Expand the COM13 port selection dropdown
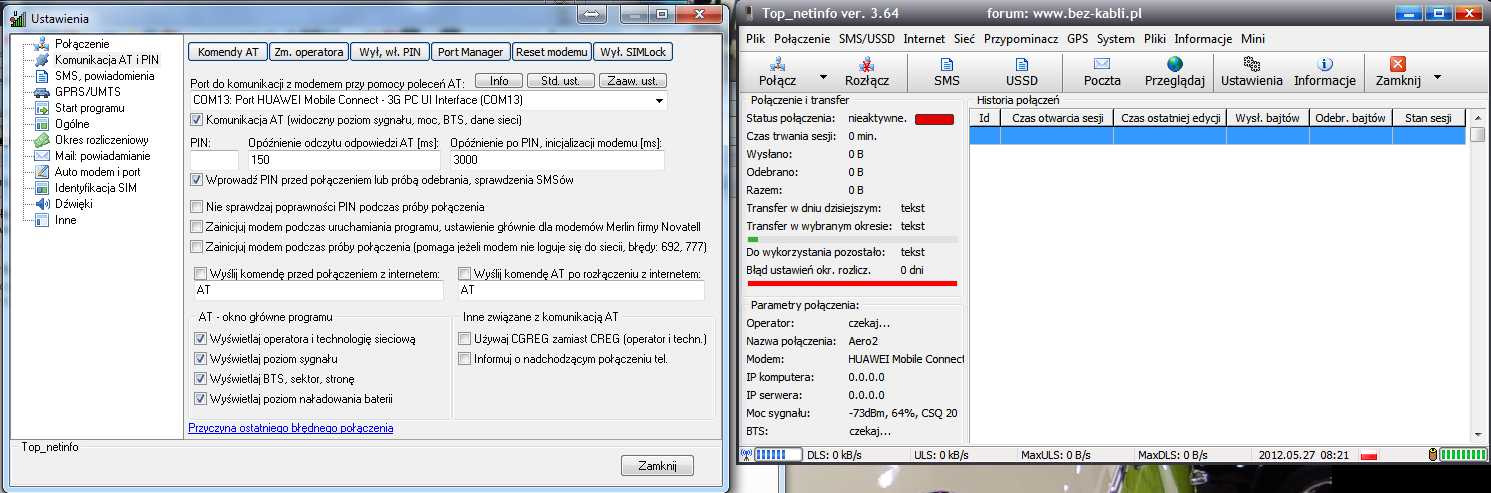The height and width of the screenshot is (493, 1491). [x=659, y=101]
